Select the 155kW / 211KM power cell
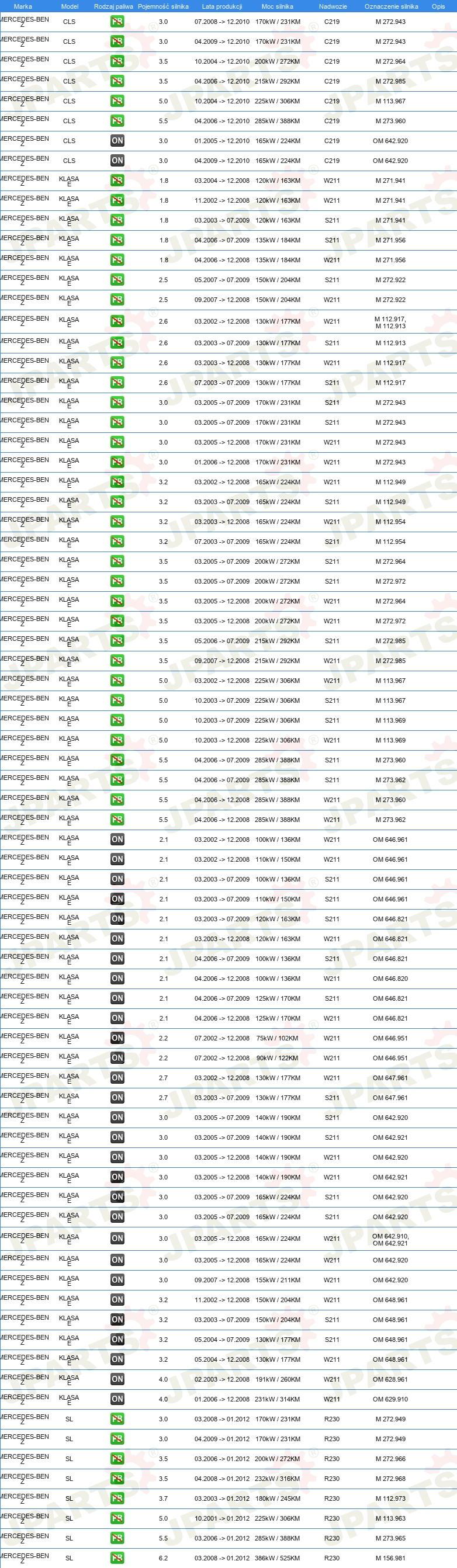The width and height of the screenshot is (457, 1568). pyautogui.click(x=278, y=1279)
